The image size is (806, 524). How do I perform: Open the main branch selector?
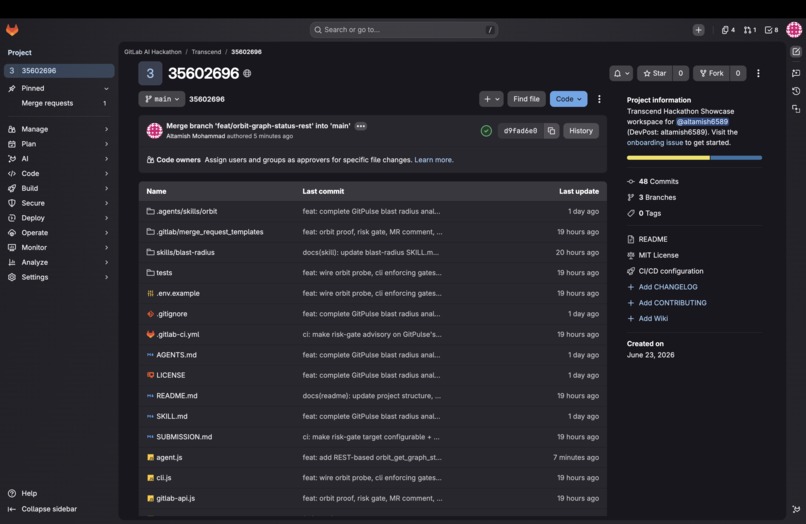pos(161,99)
